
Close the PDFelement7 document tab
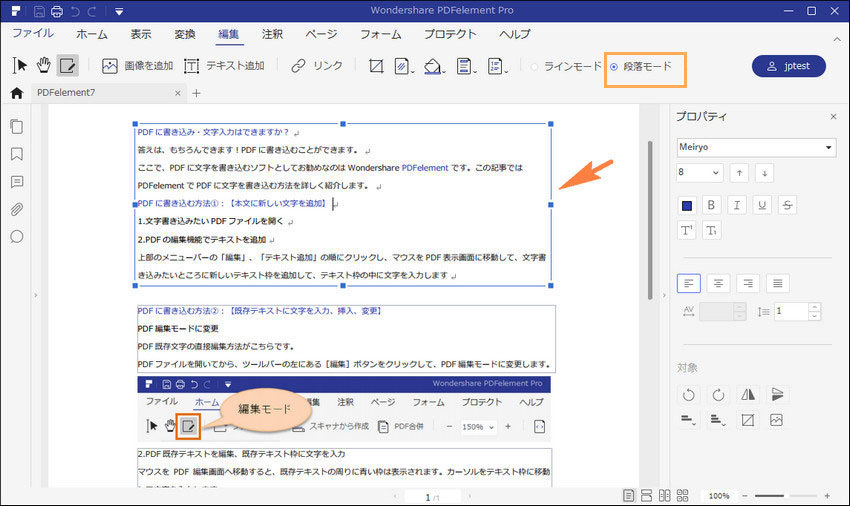point(178,93)
